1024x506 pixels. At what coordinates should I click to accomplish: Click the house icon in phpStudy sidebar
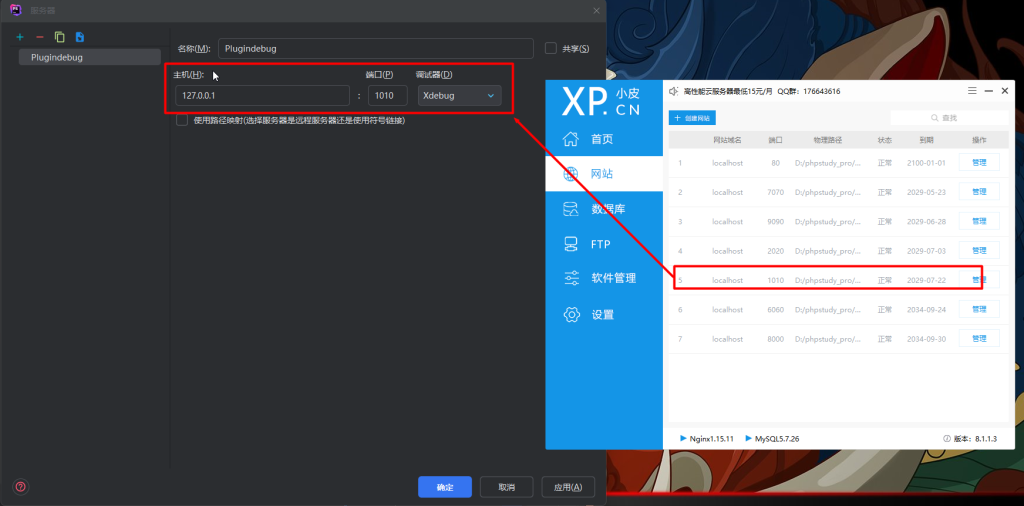tap(571, 138)
